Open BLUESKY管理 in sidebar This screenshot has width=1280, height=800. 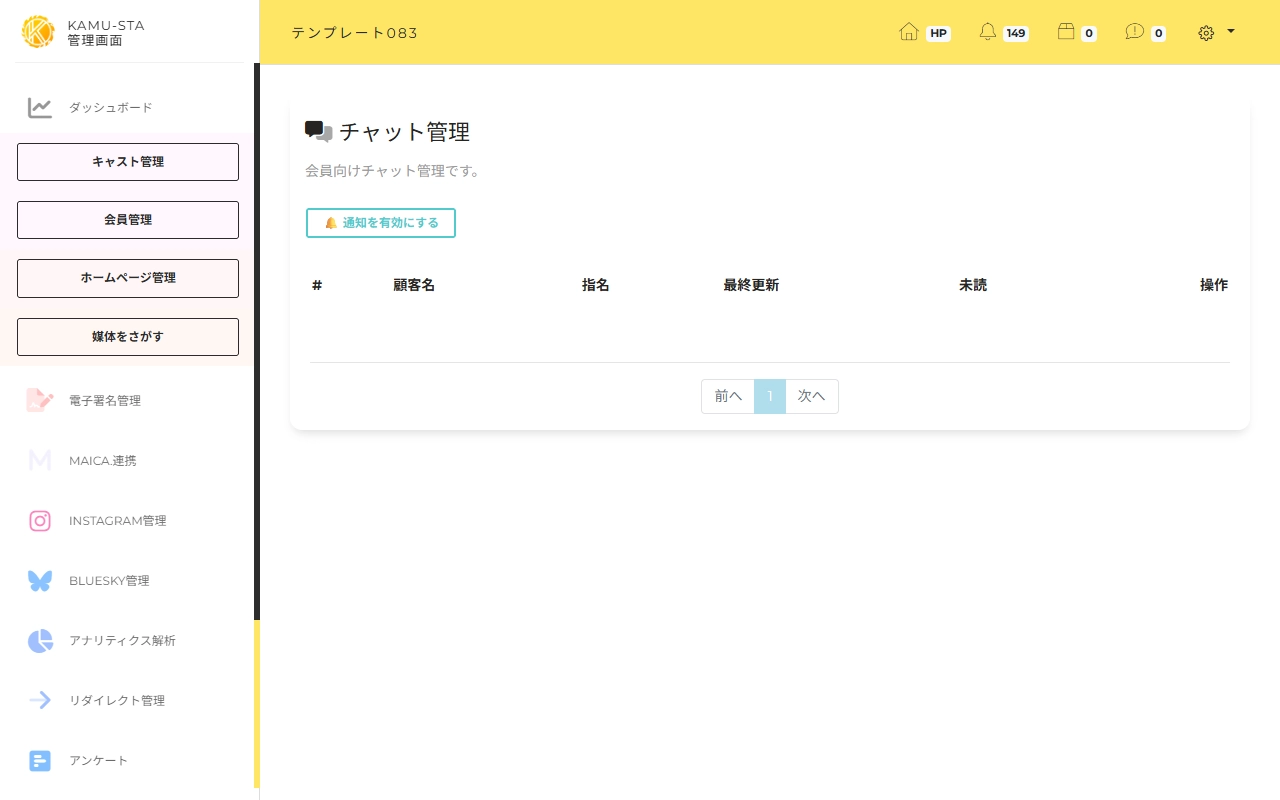[x=109, y=581]
